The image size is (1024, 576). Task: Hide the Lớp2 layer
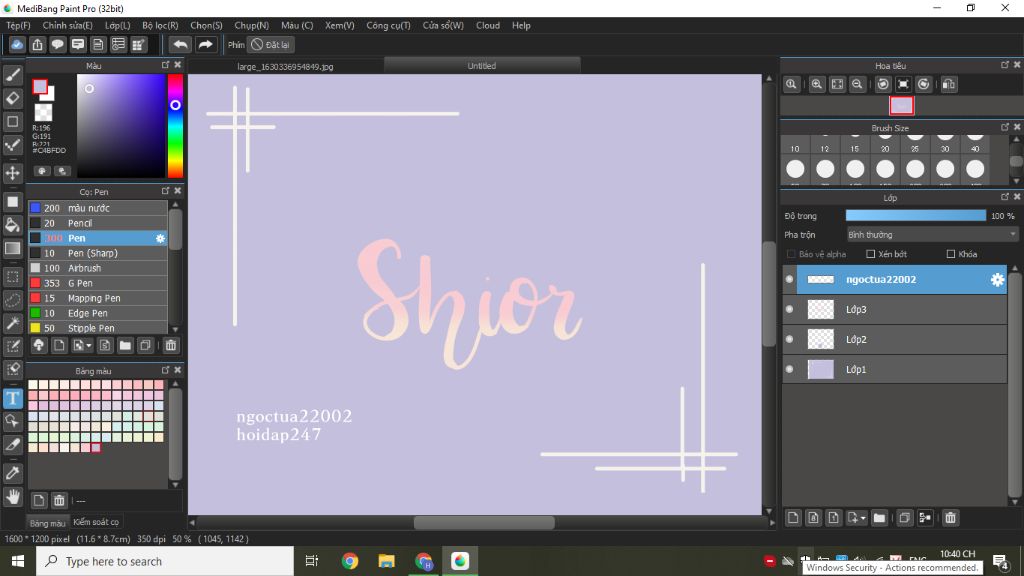click(790, 340)
